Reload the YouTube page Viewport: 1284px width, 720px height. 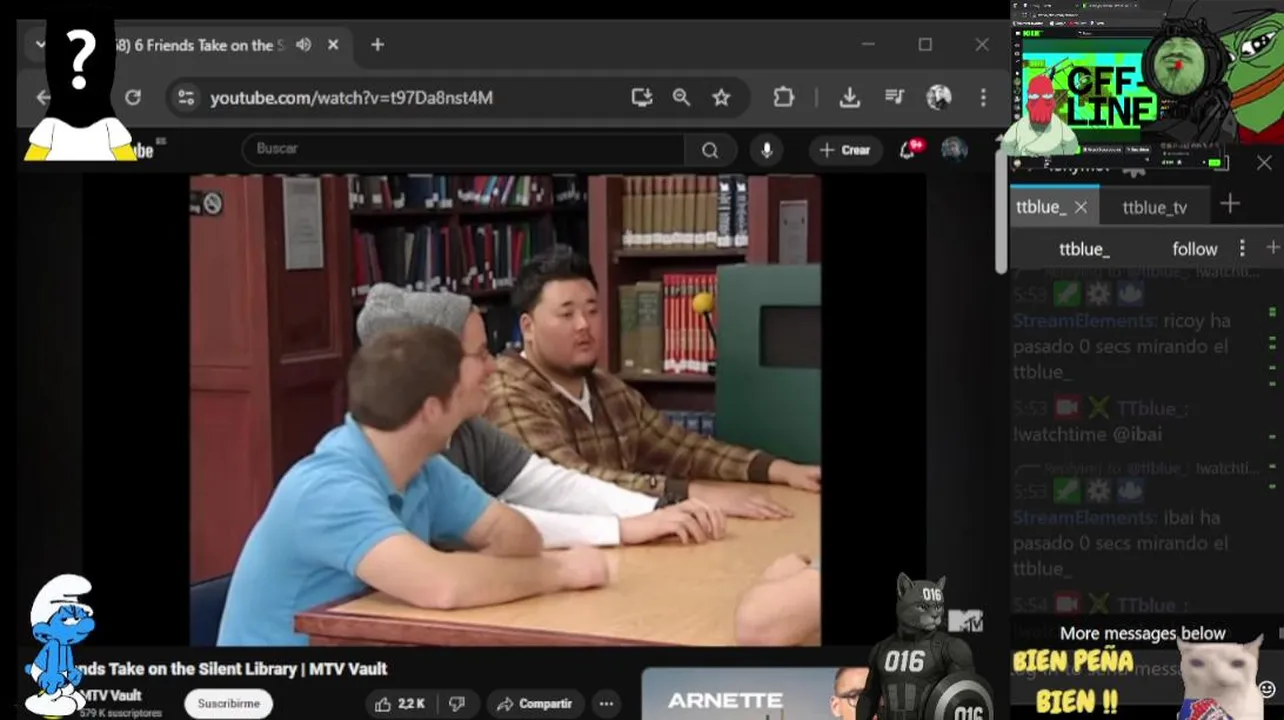[132, 97]
